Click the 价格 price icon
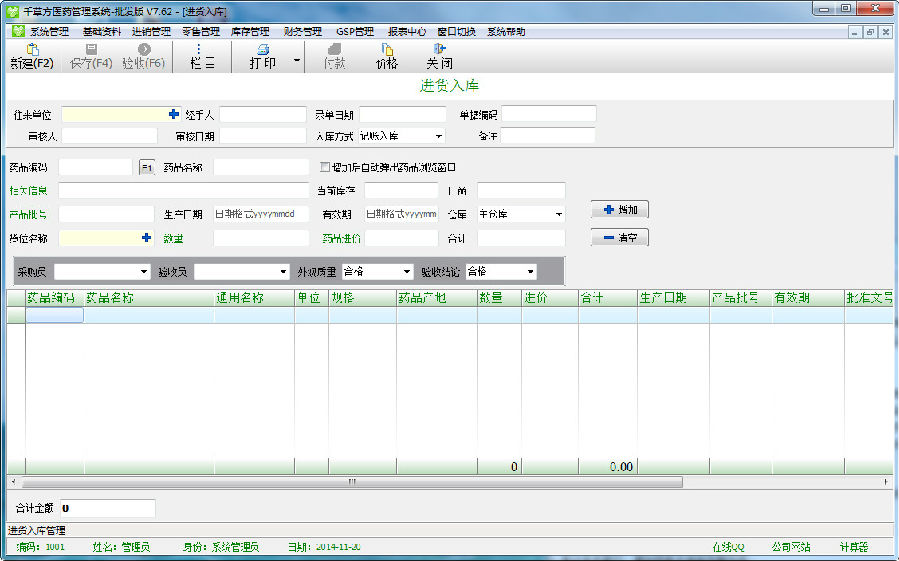Viewport: 899px width, 561px height. coord(387,49)
